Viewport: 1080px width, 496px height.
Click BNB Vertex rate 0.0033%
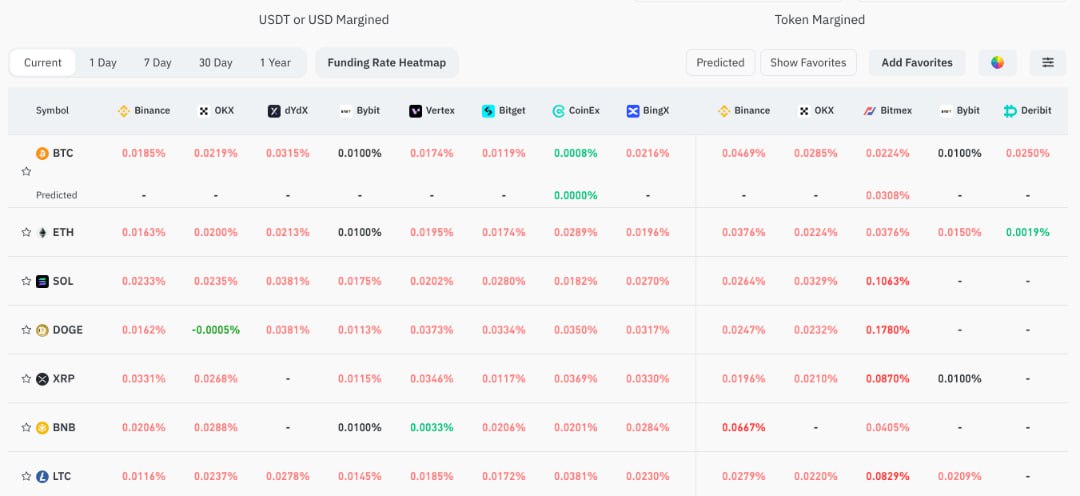432,427
